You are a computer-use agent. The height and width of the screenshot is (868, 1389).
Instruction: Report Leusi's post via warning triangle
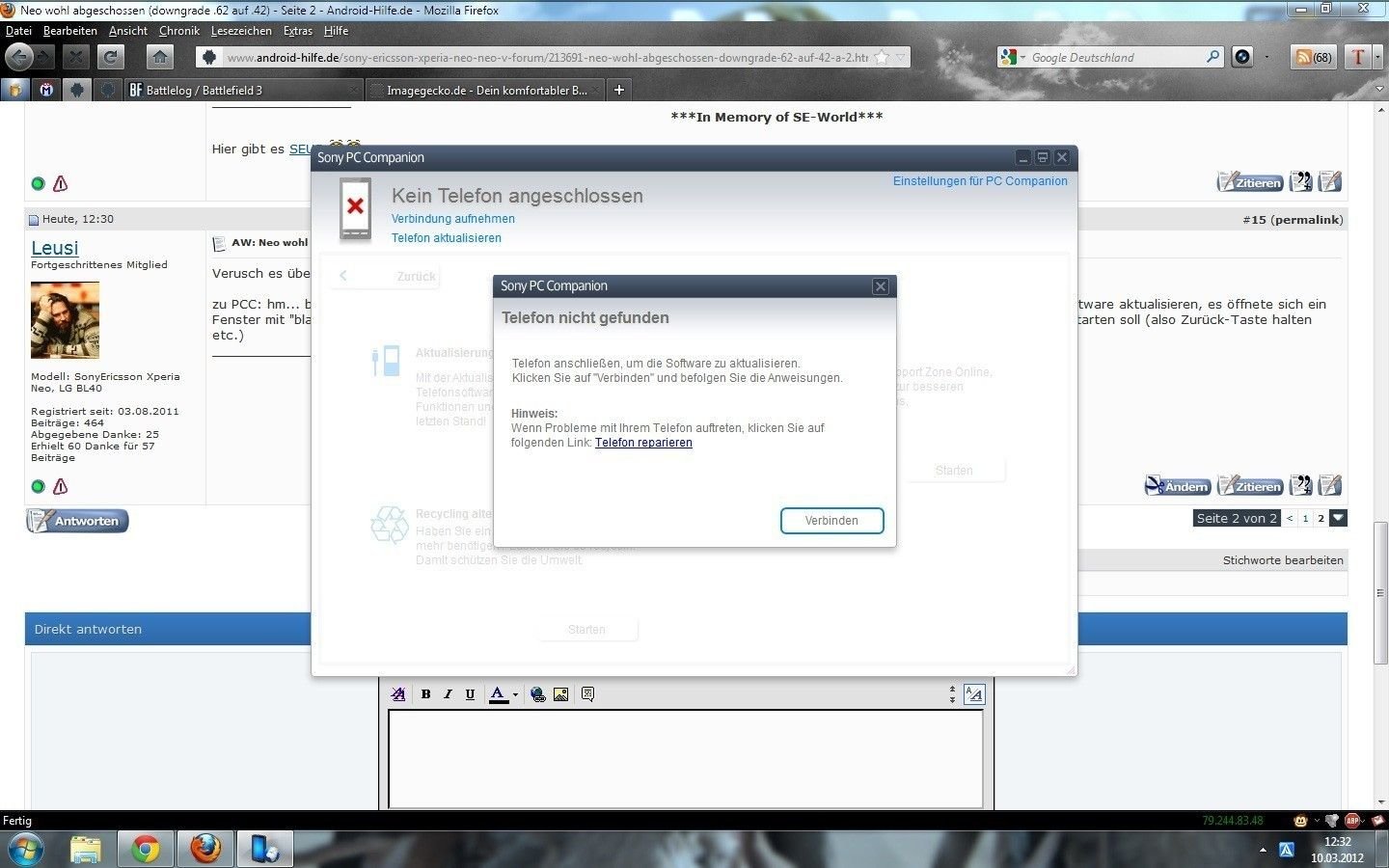[x=60, y=486]
